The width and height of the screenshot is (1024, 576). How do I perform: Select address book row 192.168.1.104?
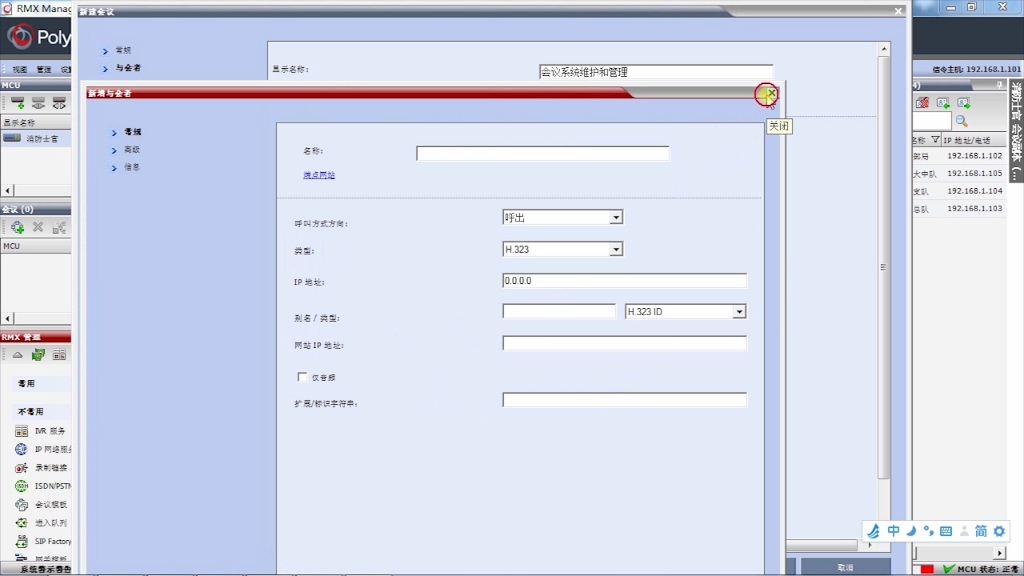pos(959,191)
